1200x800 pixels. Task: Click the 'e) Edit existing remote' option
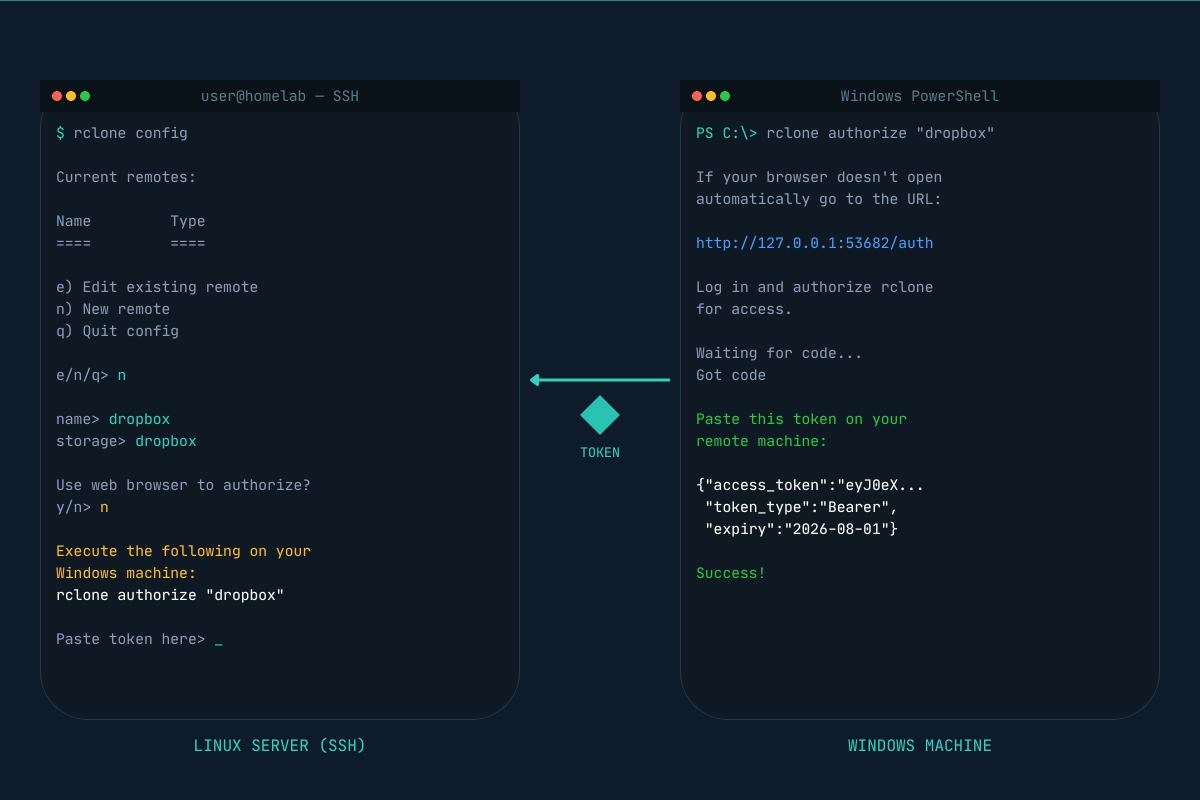tap(157, 287)
